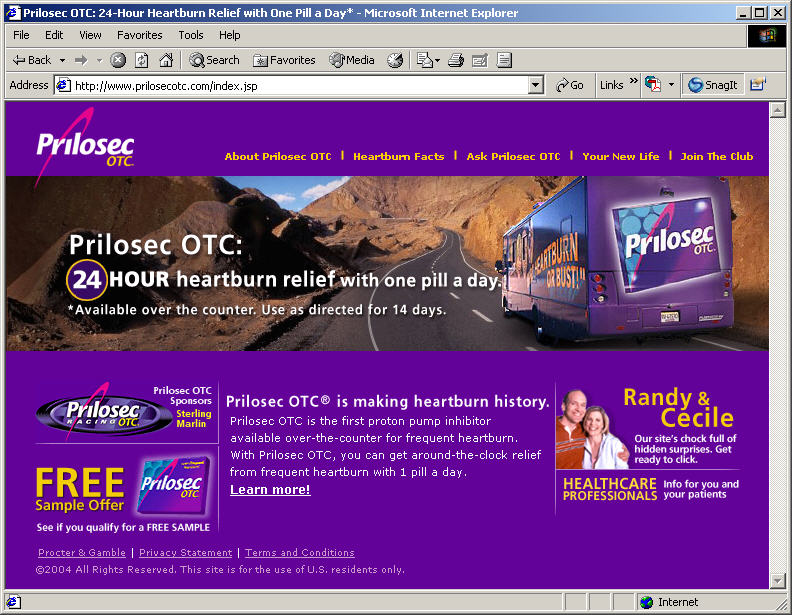Open the Healthcare Professionals section
This screenshot has height=615, width=792.
point(651,489)
